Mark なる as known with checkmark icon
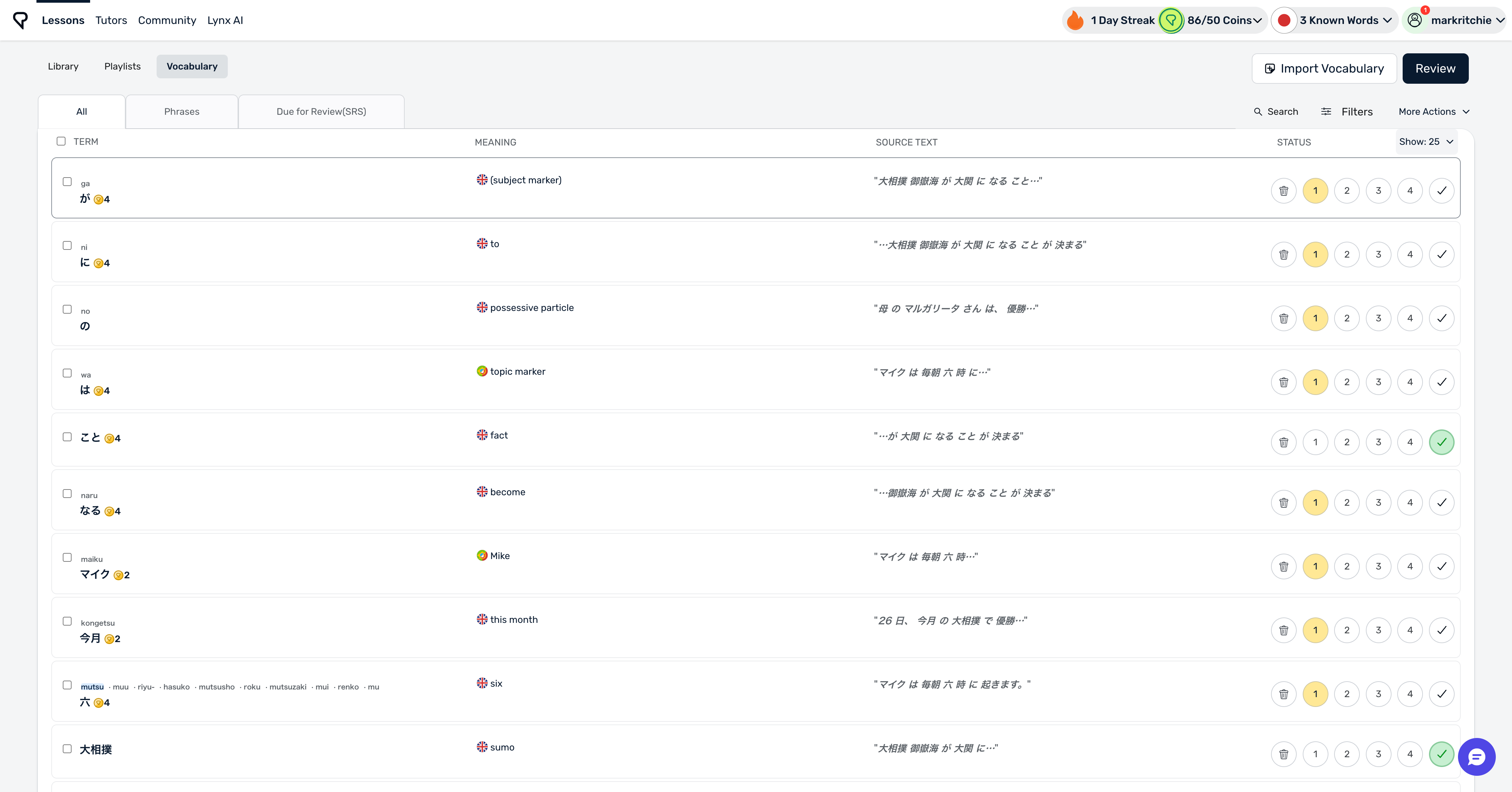 1441,503
